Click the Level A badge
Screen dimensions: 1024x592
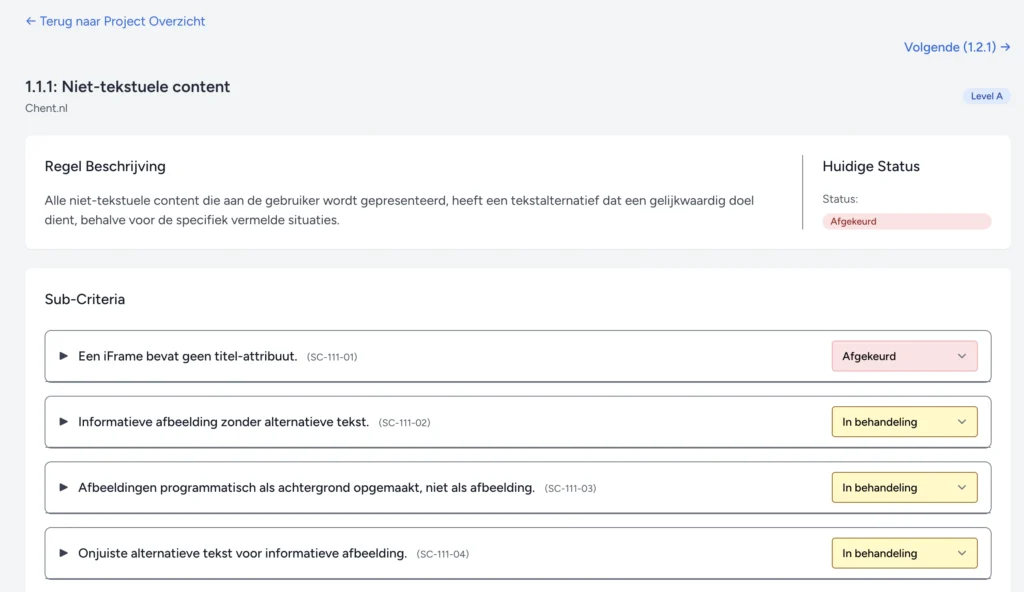coord(986,96)
